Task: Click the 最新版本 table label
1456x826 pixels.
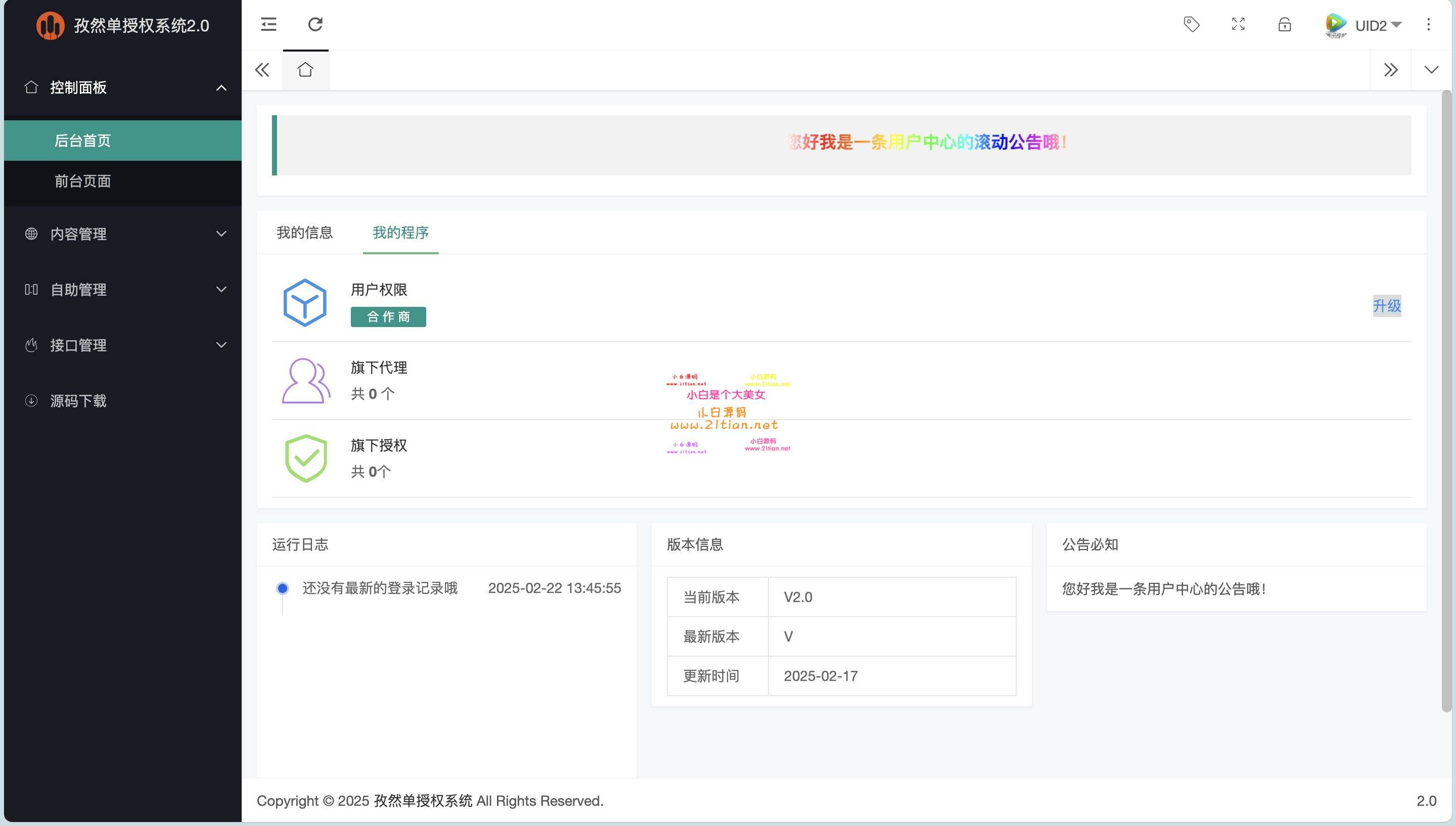Action: tap(711, 636)
